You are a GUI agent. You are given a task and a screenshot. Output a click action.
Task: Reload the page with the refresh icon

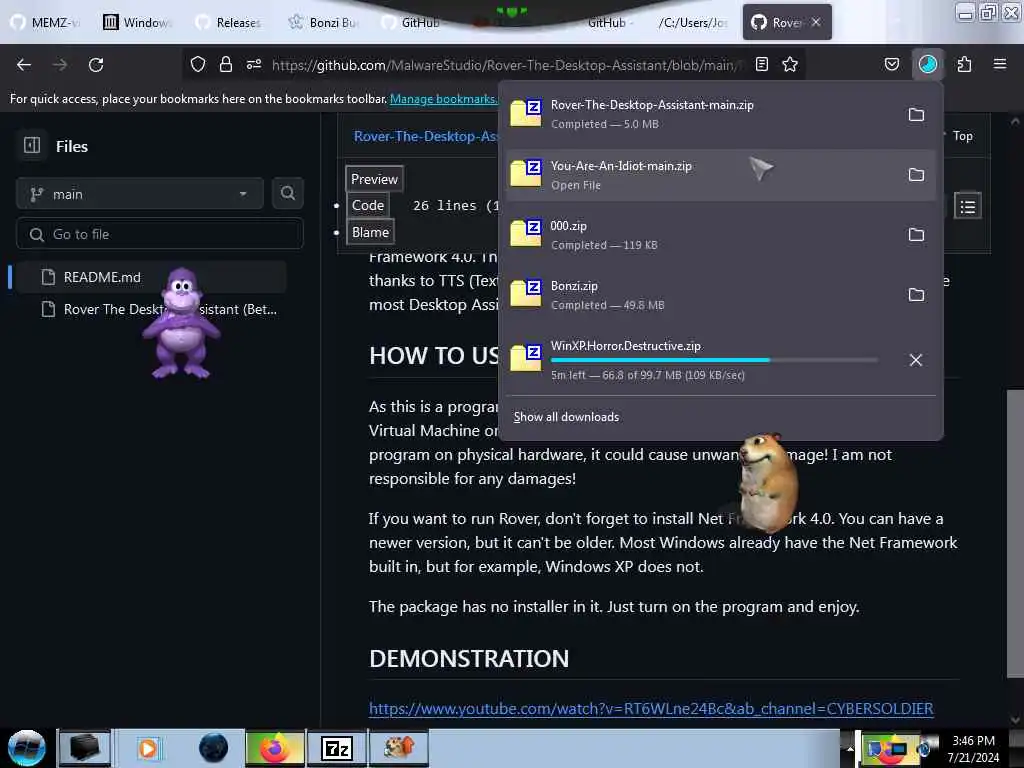[x=96, y=65]
